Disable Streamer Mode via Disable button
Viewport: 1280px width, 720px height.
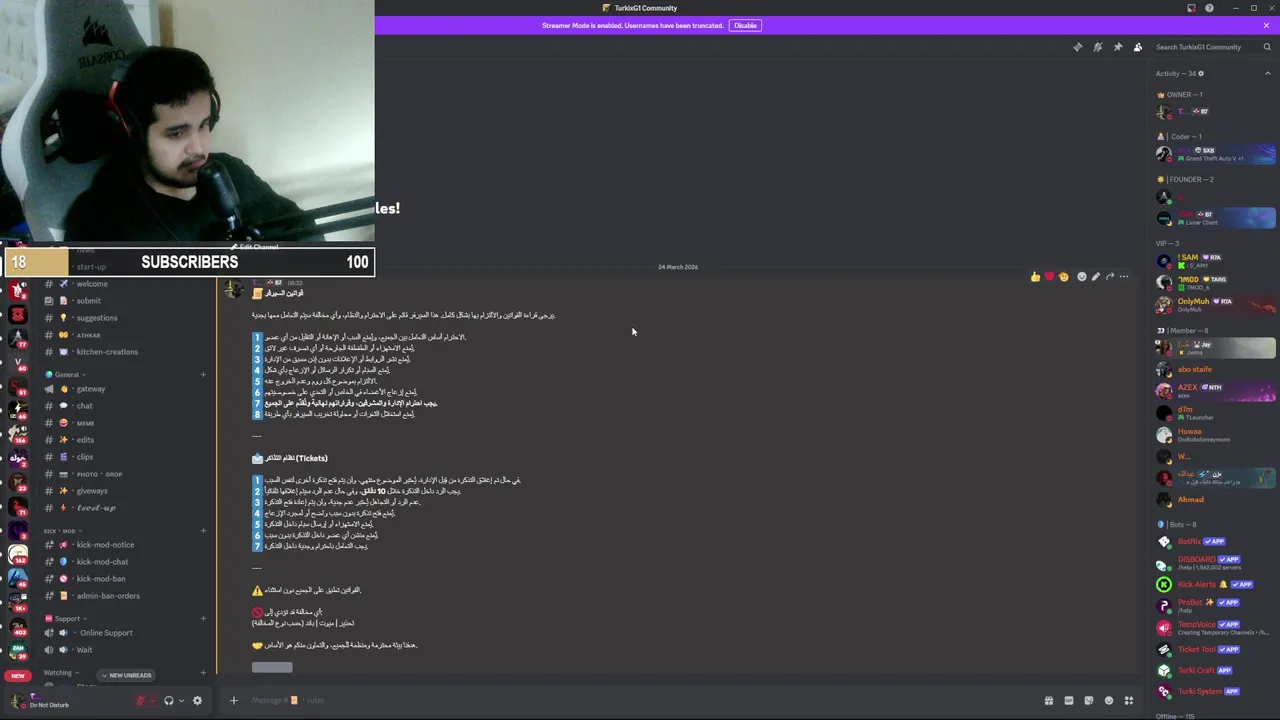745,25
